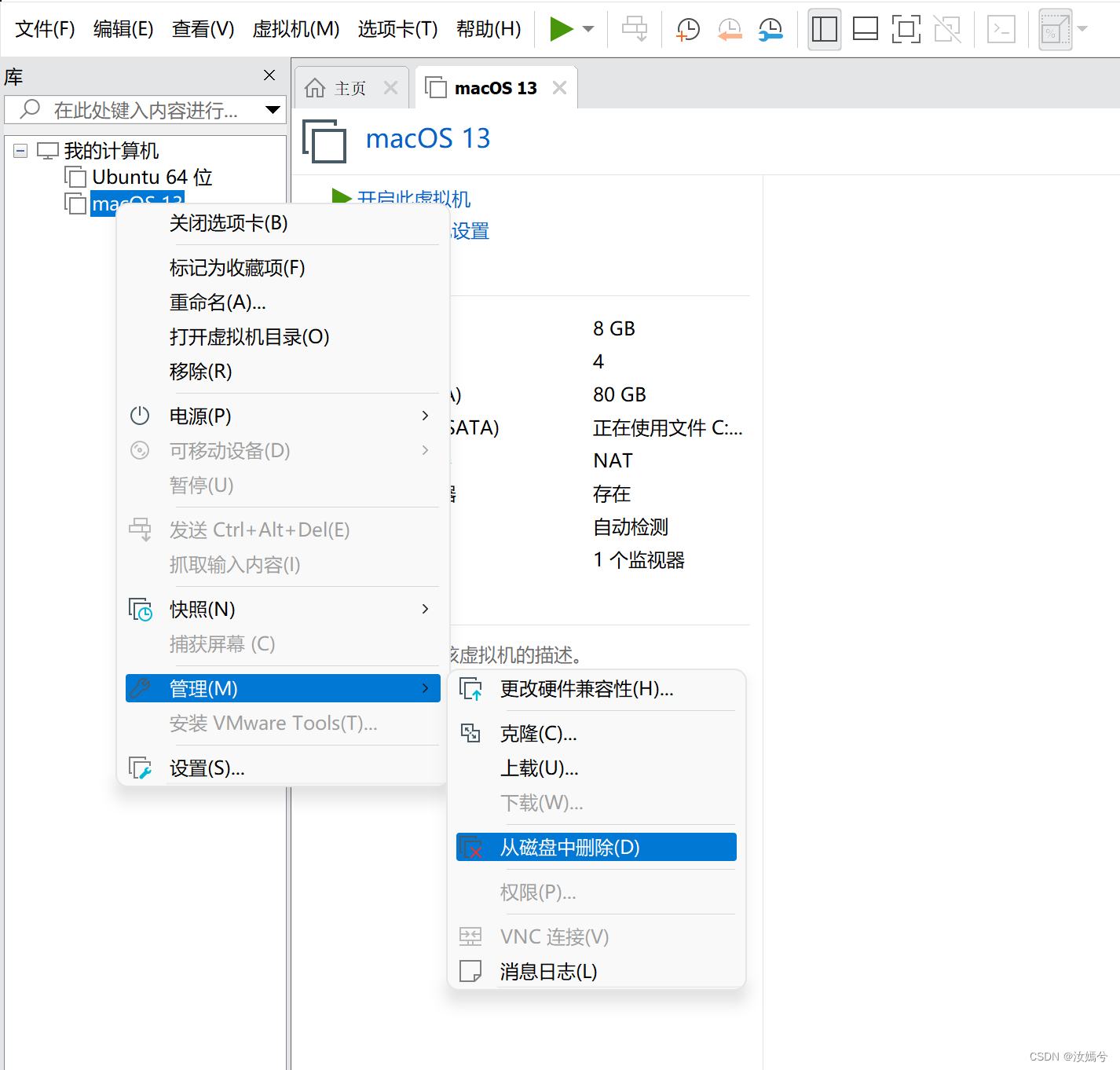
Task: Click the 正在使用文件 C:... value
Action: [668, 427]
